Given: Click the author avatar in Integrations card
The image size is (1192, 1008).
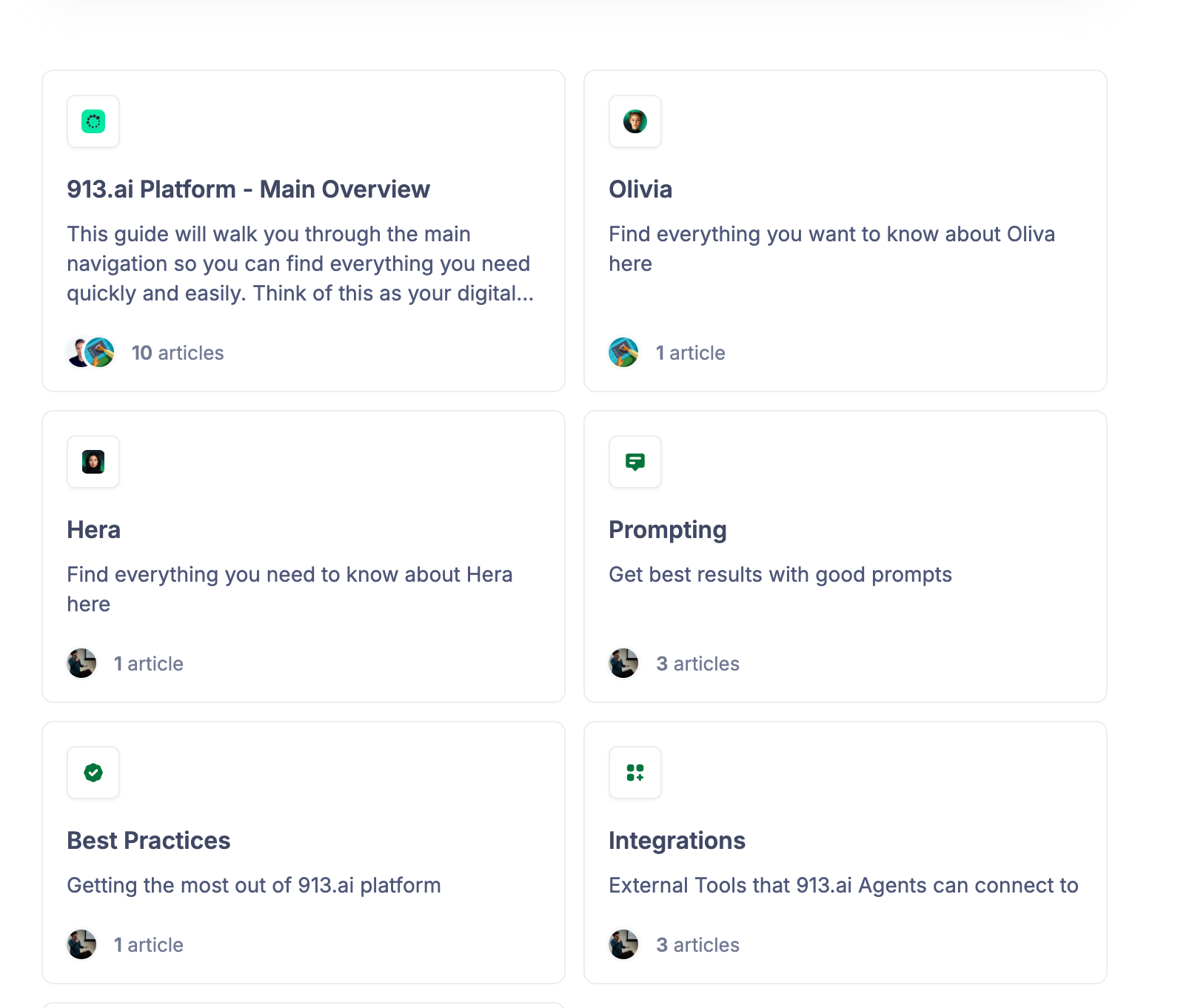Looking at the screenshot, I should pos(623,944).
